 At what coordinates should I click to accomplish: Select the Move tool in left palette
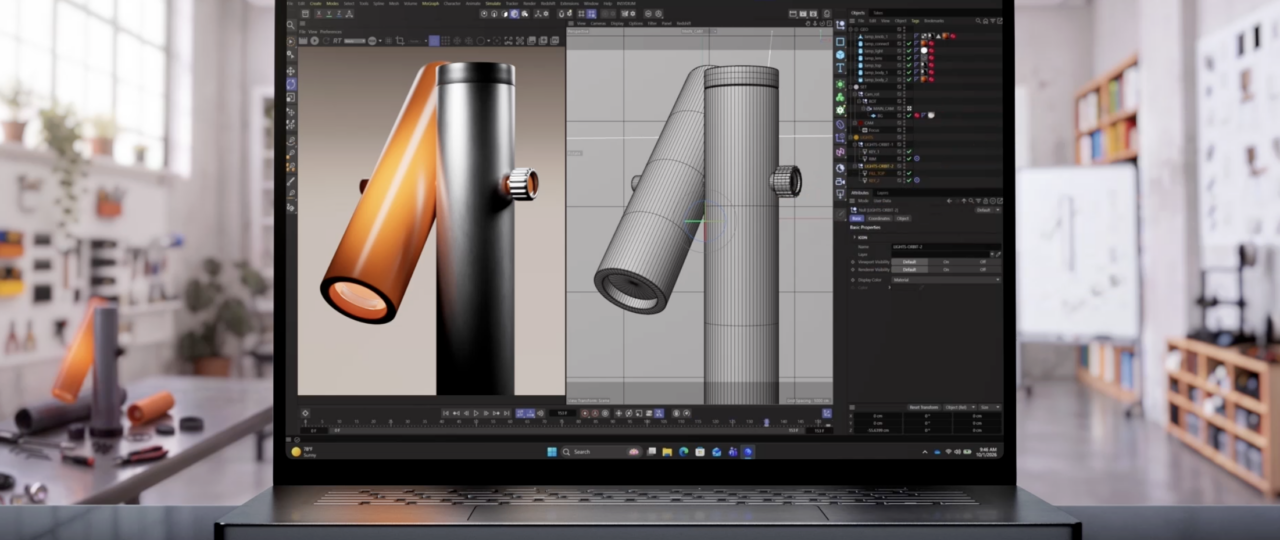[x=291, y=71]
